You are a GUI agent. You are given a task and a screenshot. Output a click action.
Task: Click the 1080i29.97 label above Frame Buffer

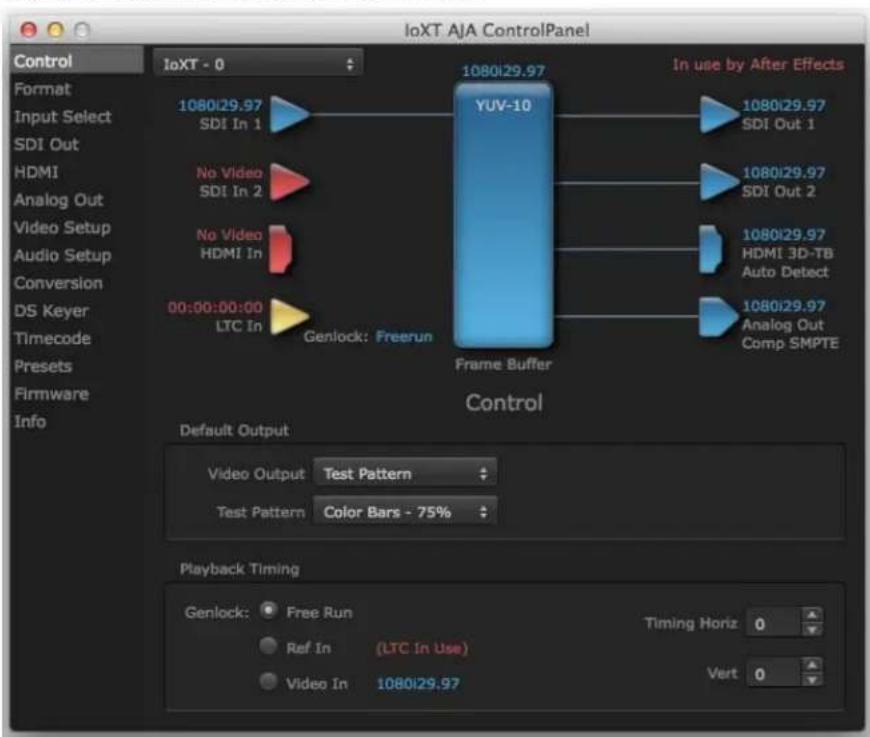tap(503, 71)
